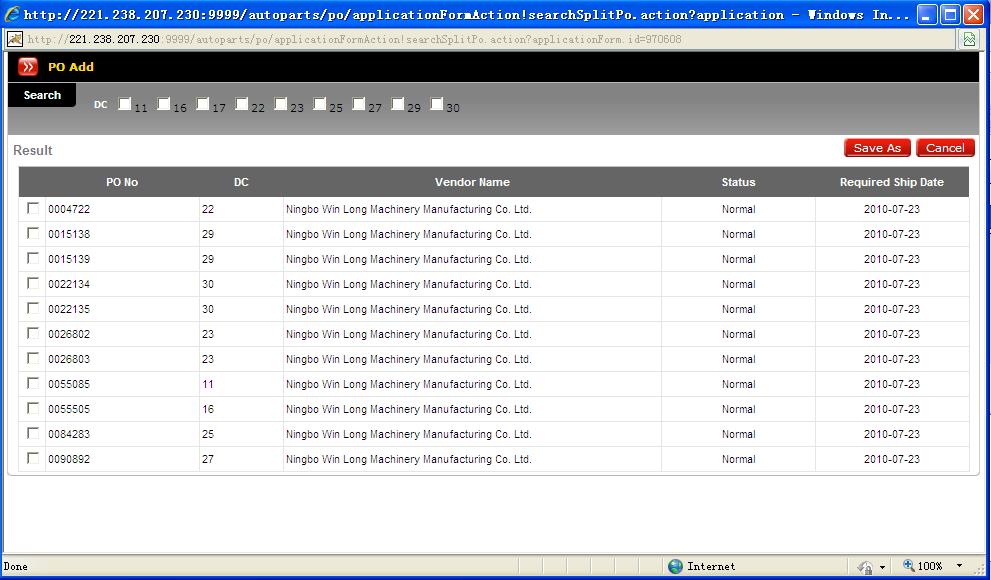Click the Cancel button
This screenshot has height=580, width=991.
click(944, 148)
